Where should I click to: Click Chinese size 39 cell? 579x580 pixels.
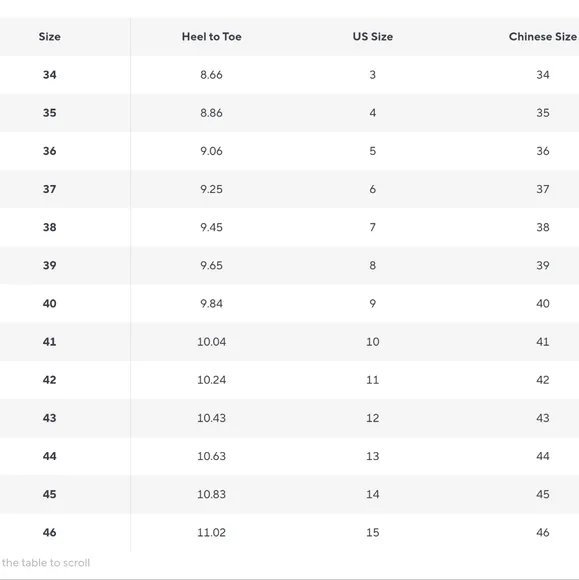click(543, 265)
